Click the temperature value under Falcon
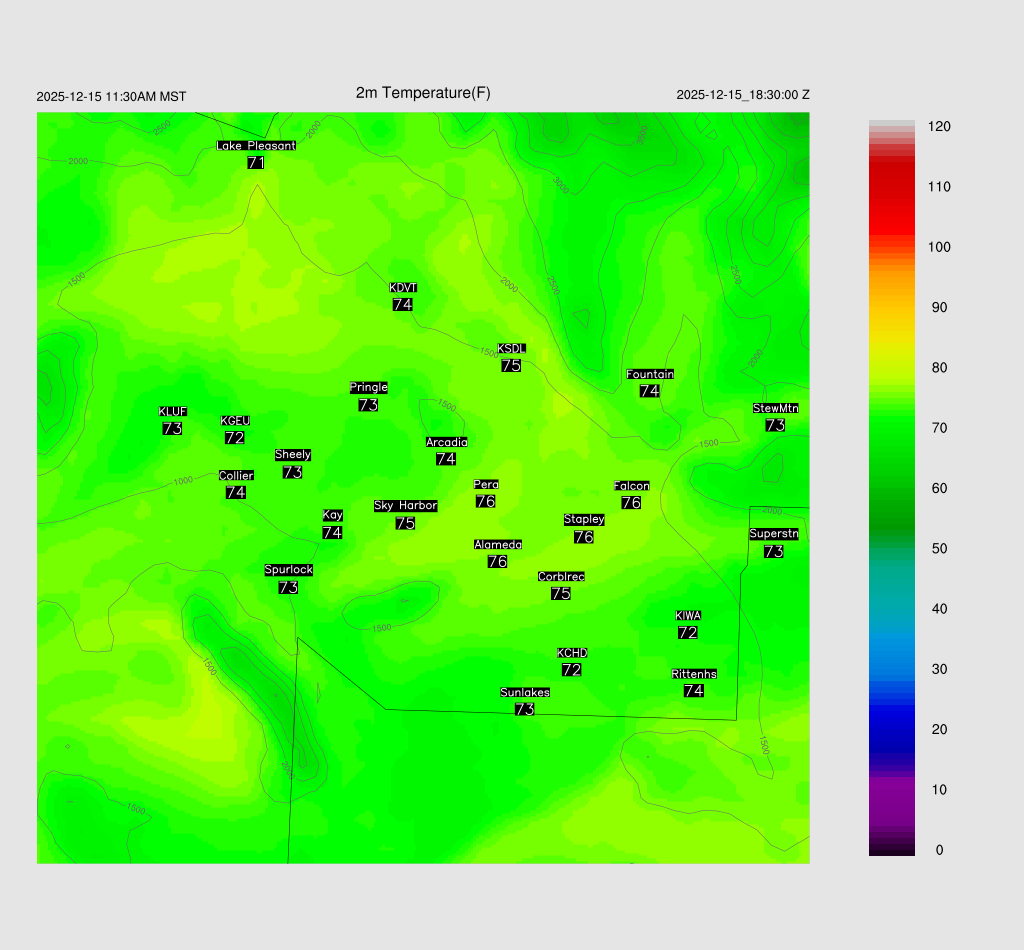Viewport: 1024px width, 950px height. pyautogui.click(x=631, y=503)
